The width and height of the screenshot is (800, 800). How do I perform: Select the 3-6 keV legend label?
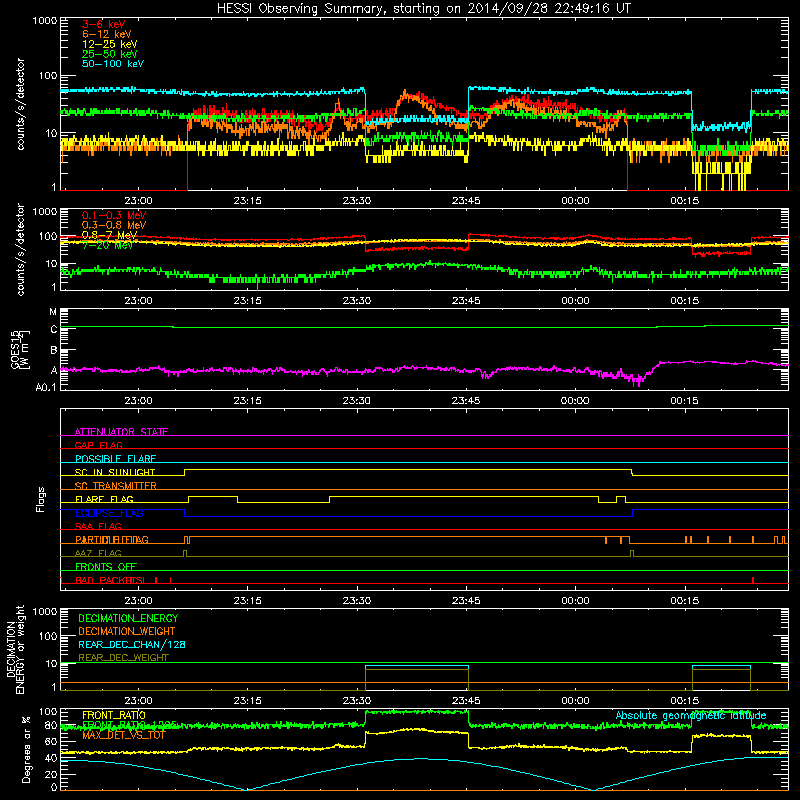(104, 24)
